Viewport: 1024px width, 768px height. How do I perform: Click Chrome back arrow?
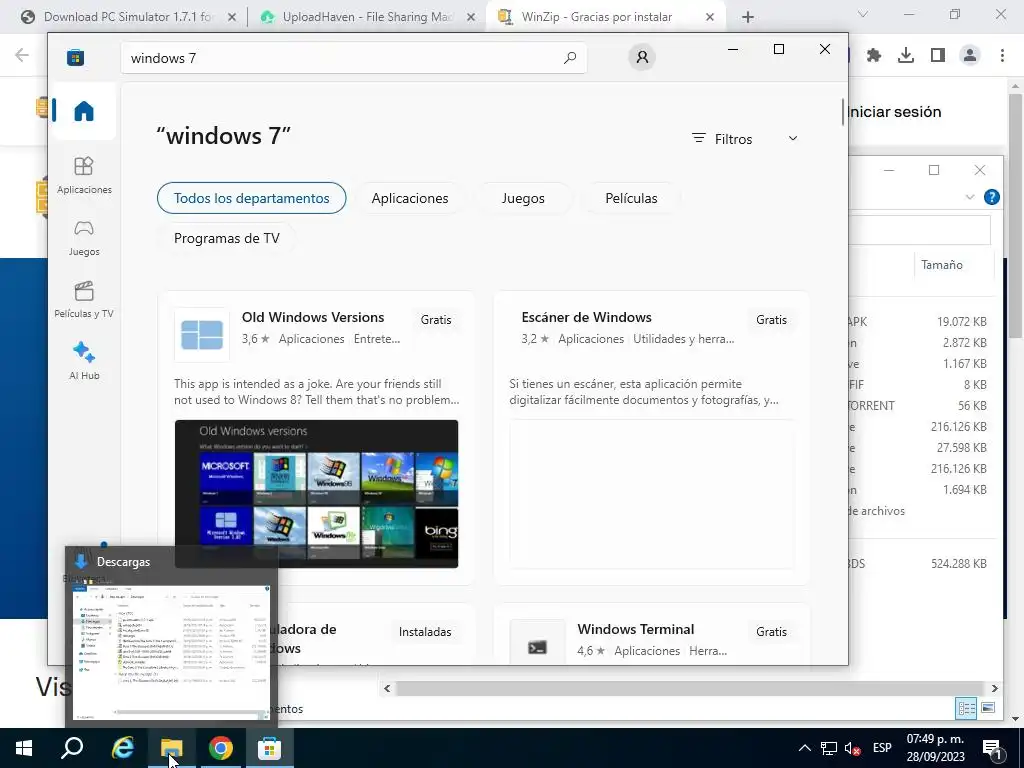pos(22,55)
